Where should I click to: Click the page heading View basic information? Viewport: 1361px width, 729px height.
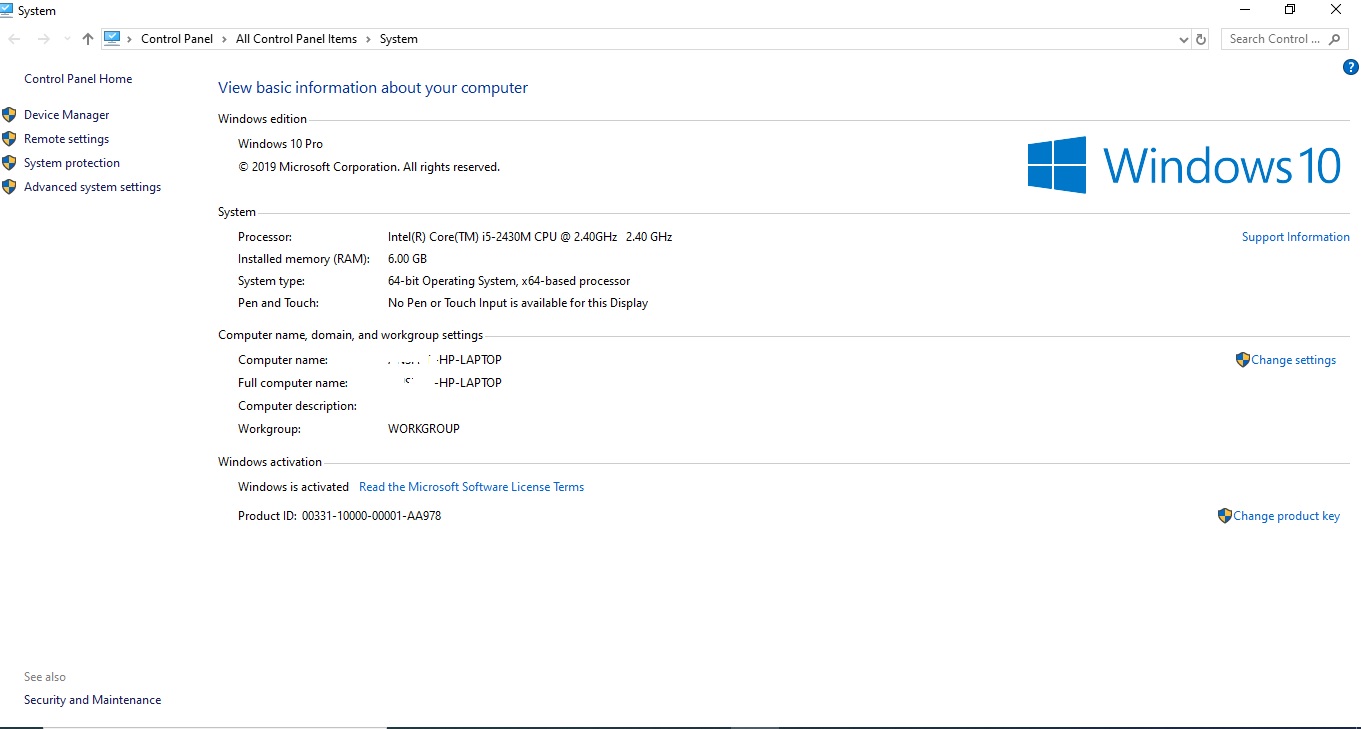tap(373, 88)
